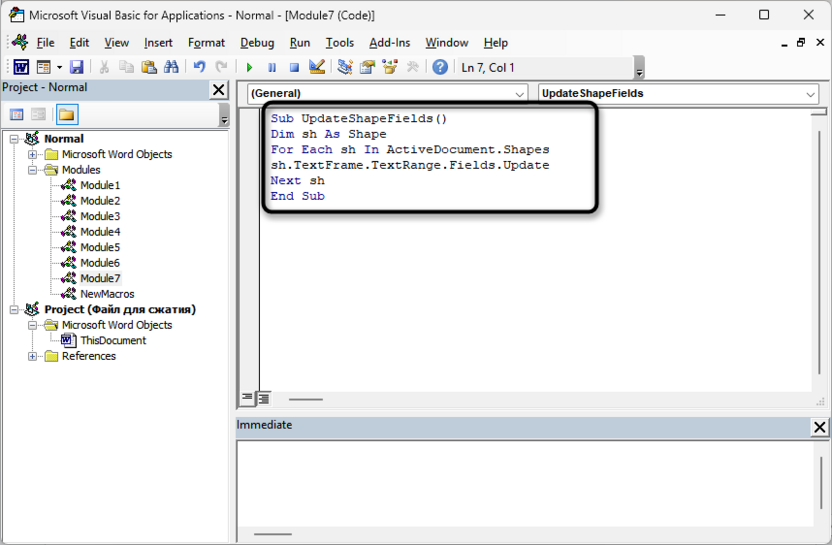
Task: Collapse the Normal project tree node
Action: (14, 139)
